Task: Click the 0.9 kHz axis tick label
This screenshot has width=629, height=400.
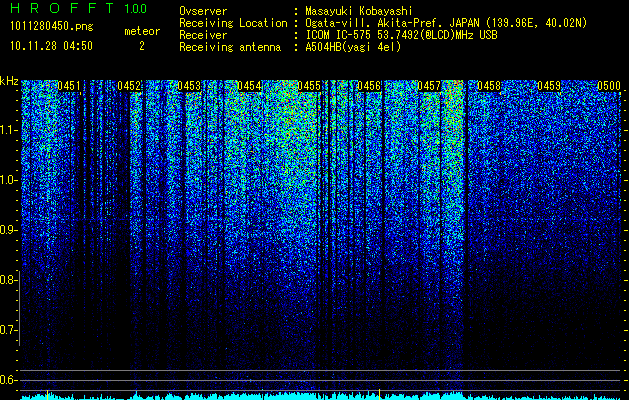Action: (7, 230)
